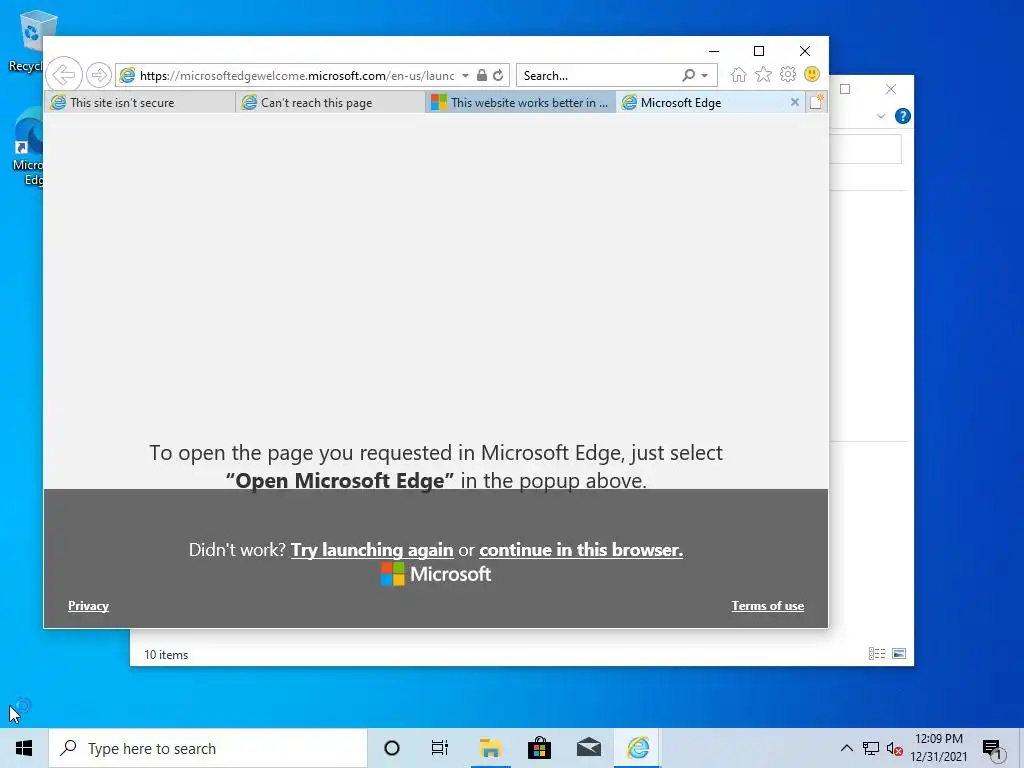
Task: Open the Home page via house icon
Action: pos(739,74)
